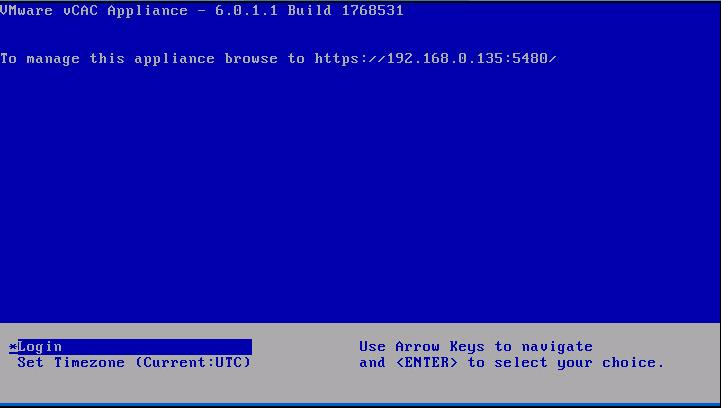
Task: Click 'Use Arrow Keys to navigate' hint text
Action: point(476,346)
